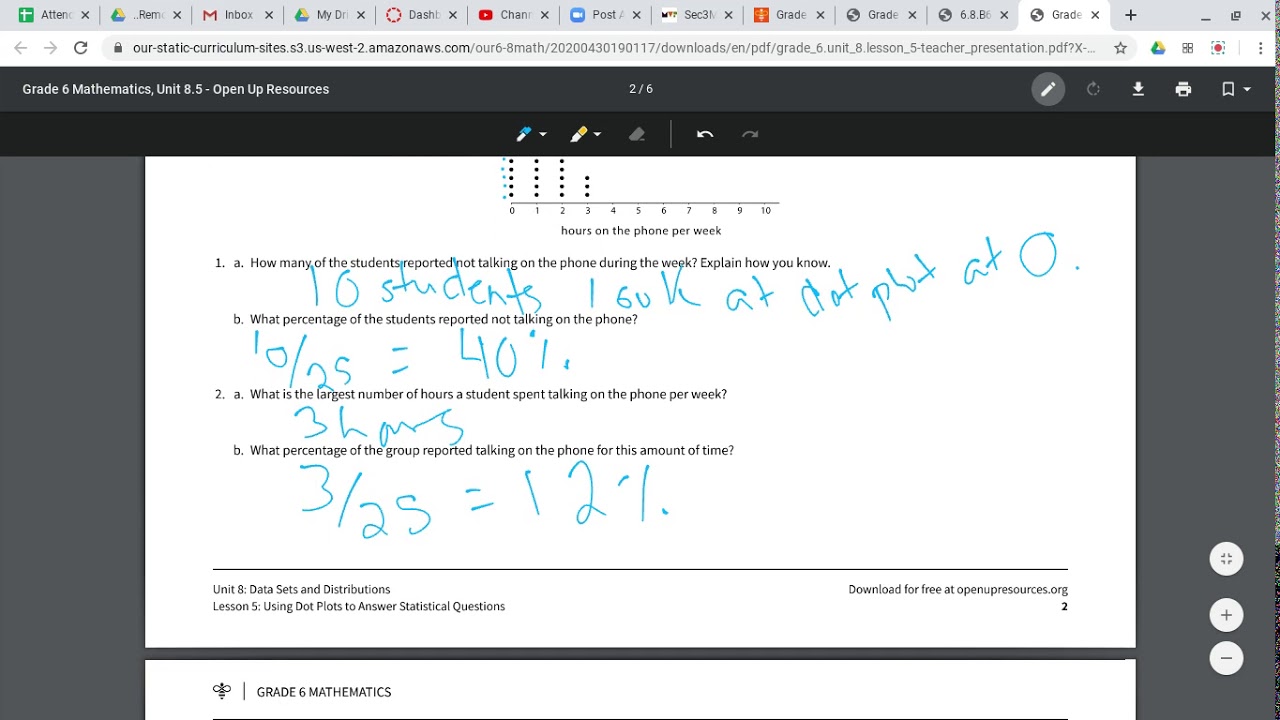This screenshot has height=720, width=1280.
Task: Close the Inbox tab
Action: 269,15
